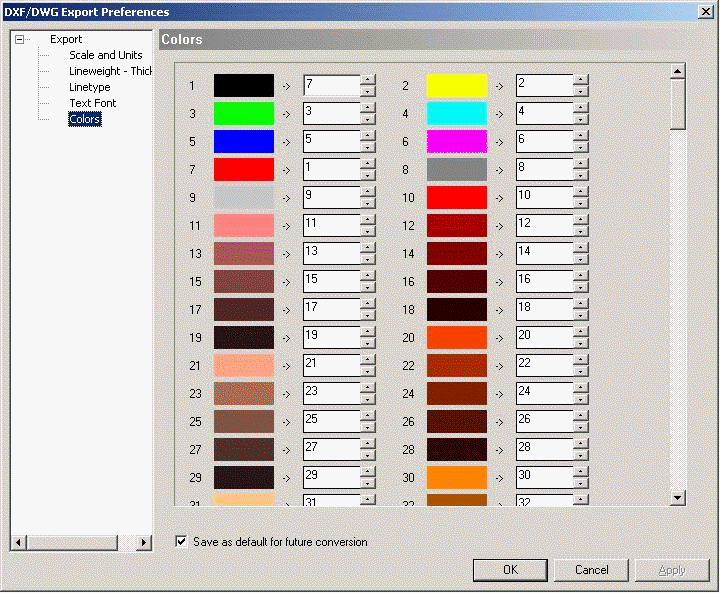720x593 pixels.
Task: Collapse the Export tree node
Action: (x=19, y=40)
